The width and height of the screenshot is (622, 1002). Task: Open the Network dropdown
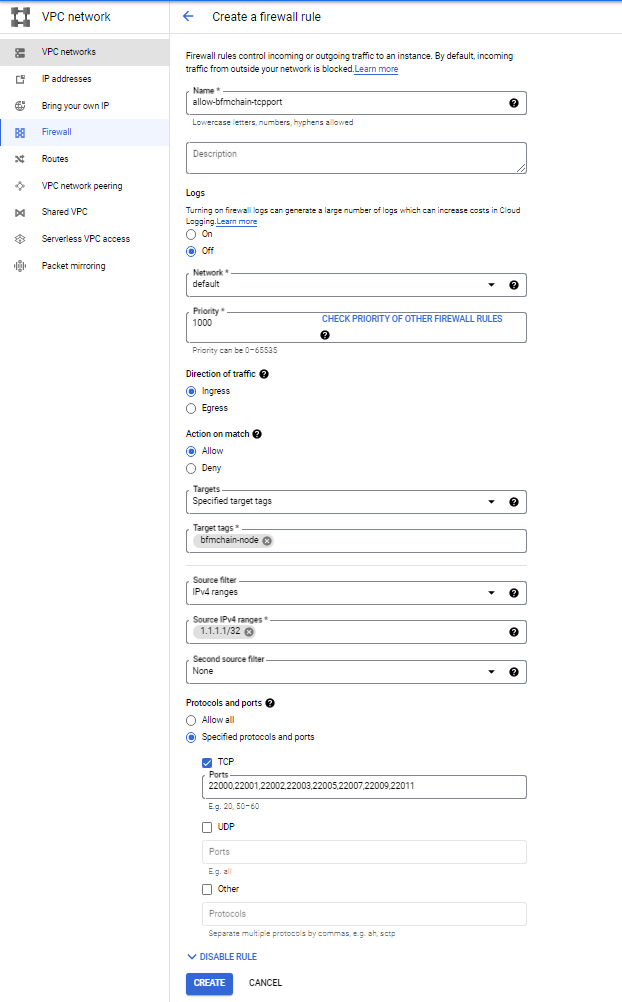click(491, 284)
